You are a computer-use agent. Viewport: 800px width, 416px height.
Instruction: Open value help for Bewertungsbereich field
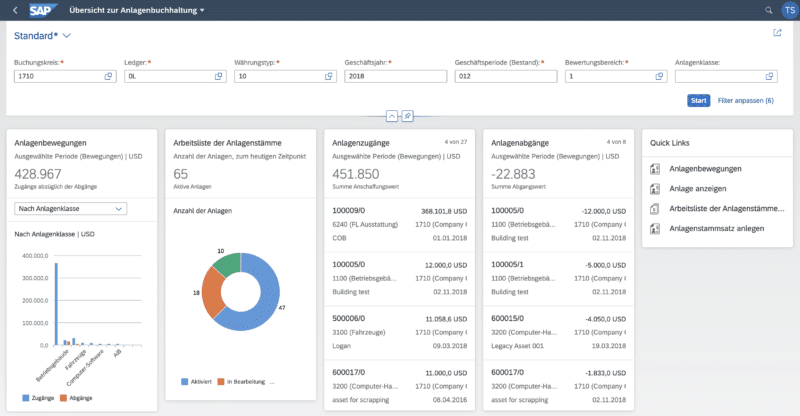point(659,76)
